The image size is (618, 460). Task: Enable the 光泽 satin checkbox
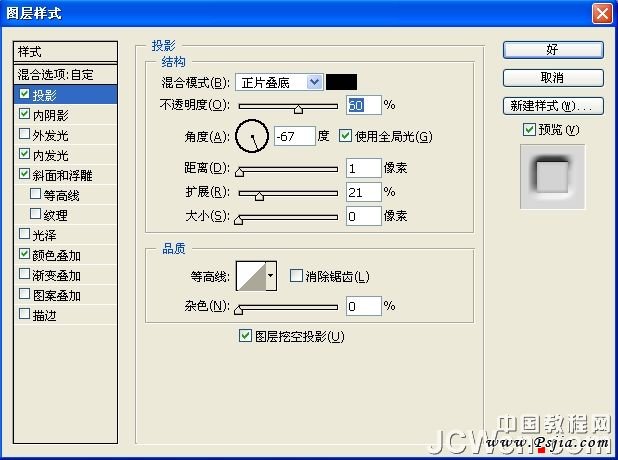tap(24, 234)
